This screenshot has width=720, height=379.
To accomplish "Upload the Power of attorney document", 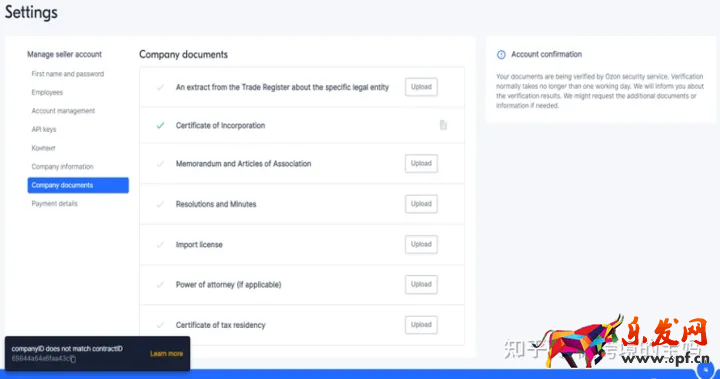I will (x=421, y=284).
